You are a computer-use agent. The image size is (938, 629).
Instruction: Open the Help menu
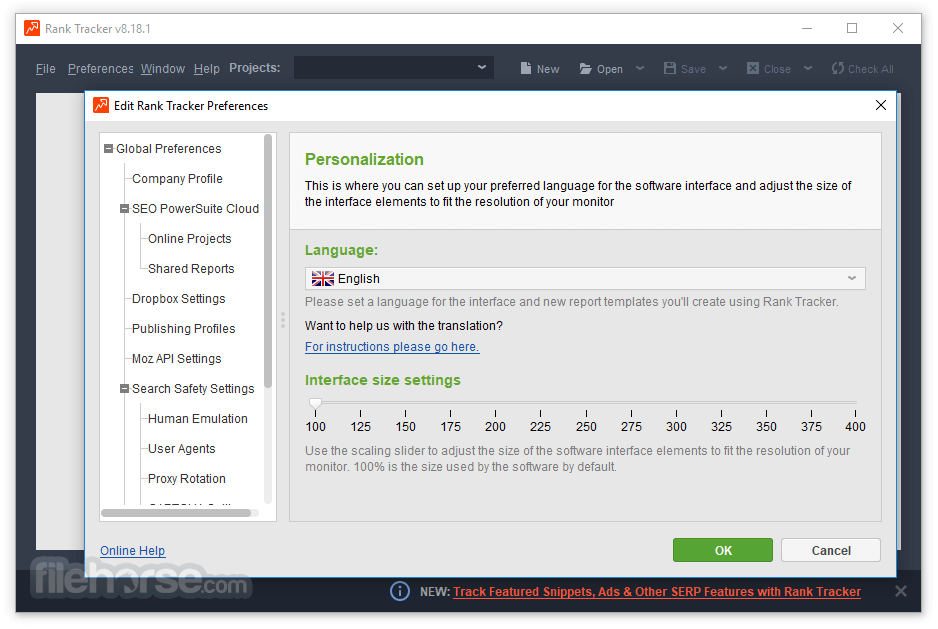pos(206,69)
